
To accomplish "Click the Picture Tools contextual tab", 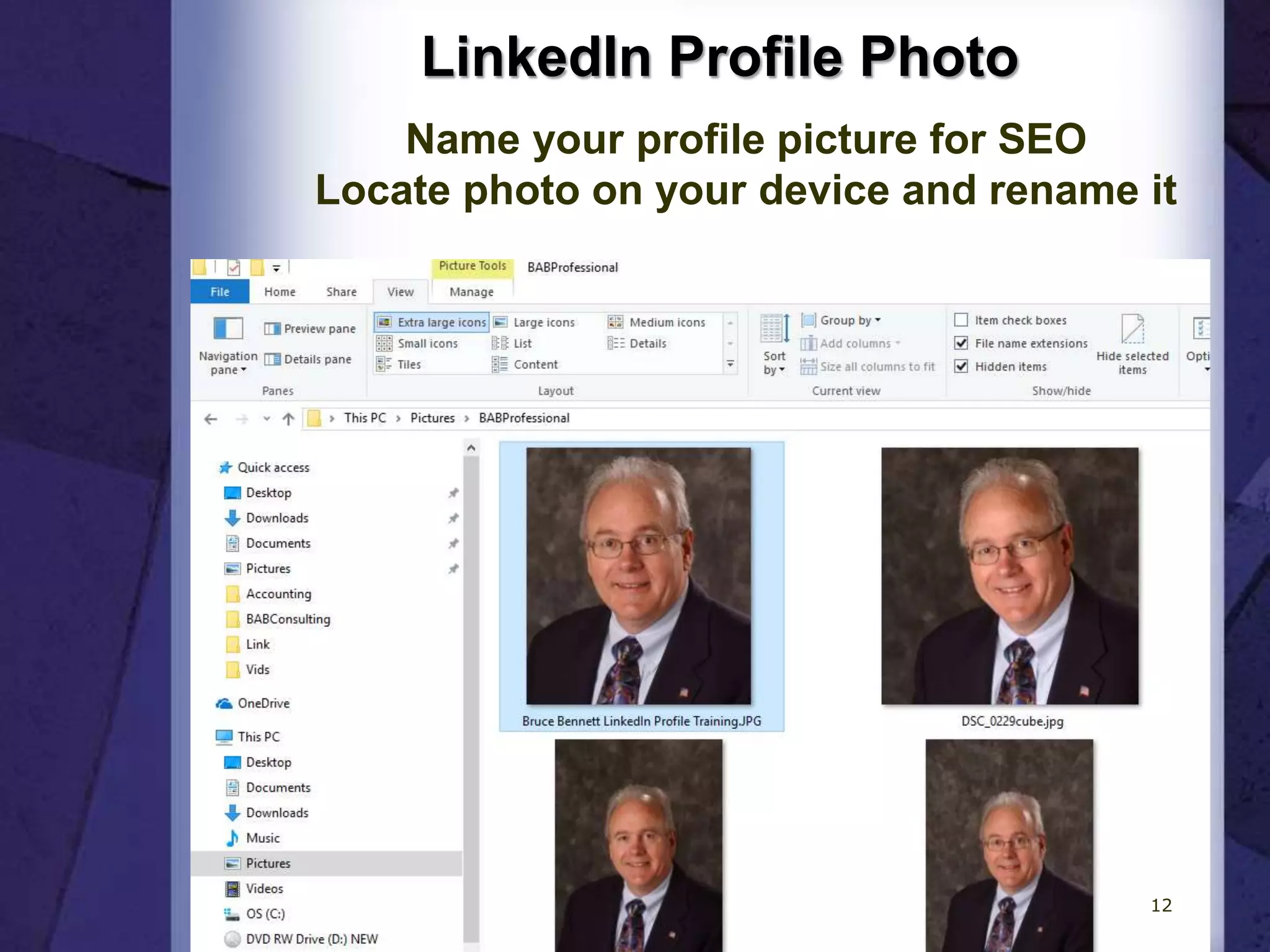I will coord(473,267).
